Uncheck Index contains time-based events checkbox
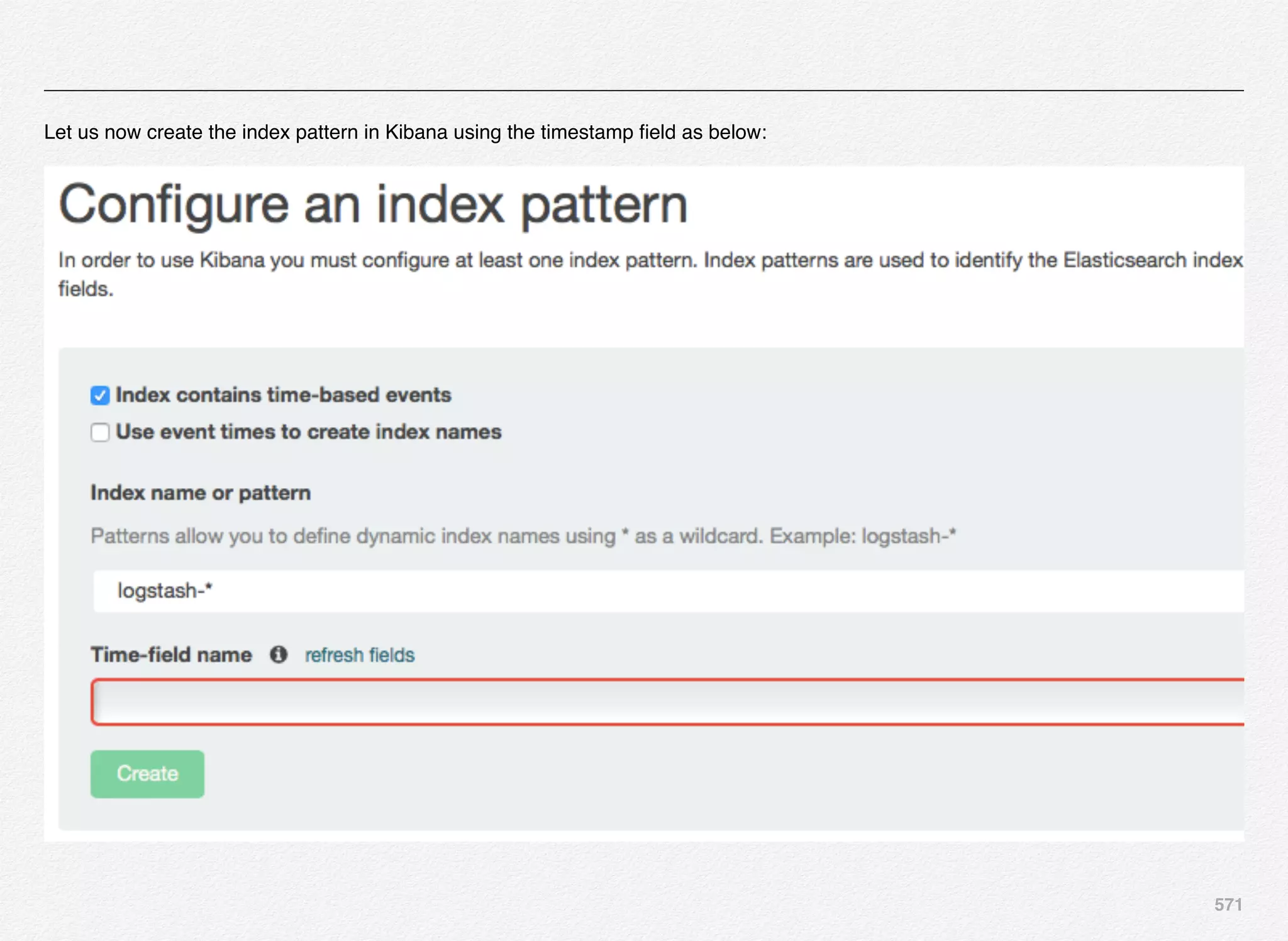1288x941 pixels. pyautogui.click(x=100, y=396)
